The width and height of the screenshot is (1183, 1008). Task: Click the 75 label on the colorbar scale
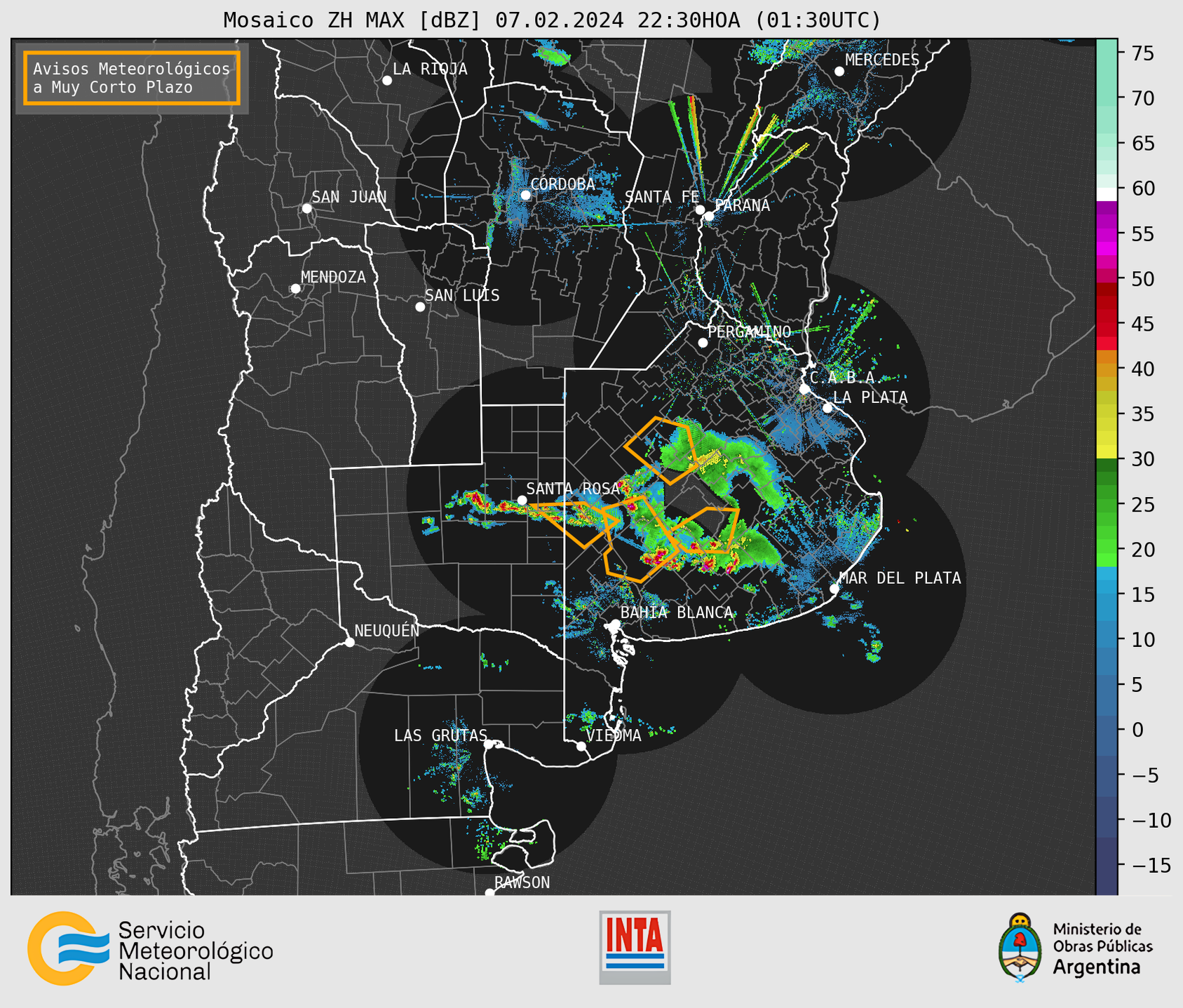pyautogui.click(x=1142, y=53)
